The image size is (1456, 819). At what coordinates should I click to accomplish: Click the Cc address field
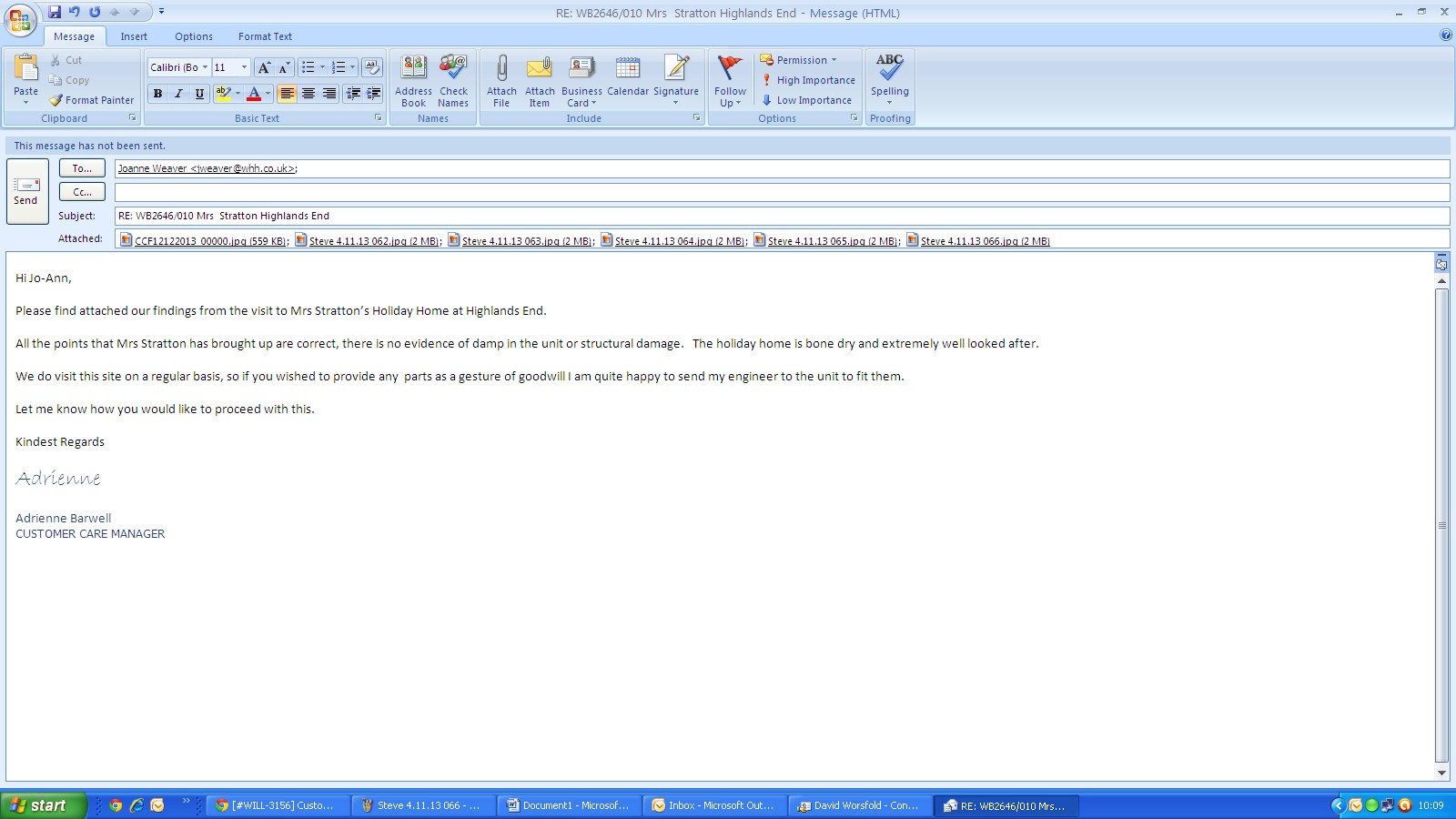tap(782, 192)
